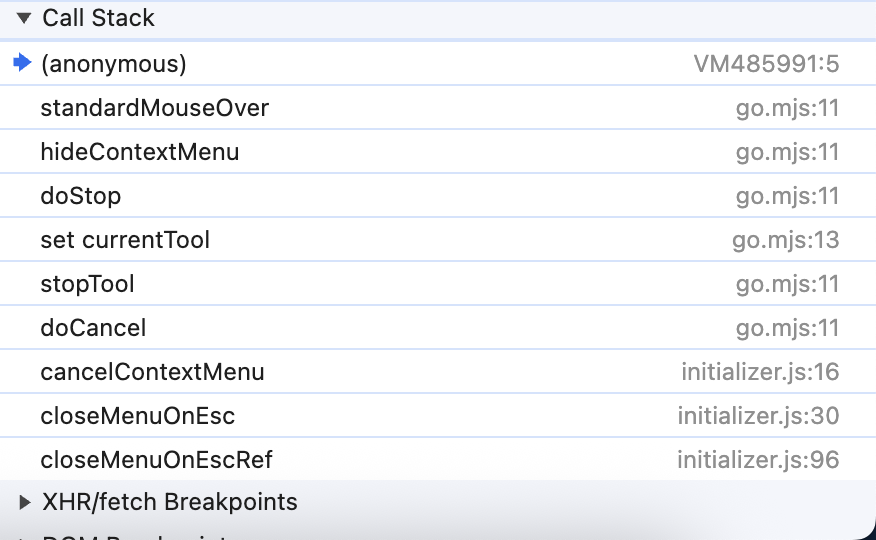Viewport: 876px width, 540px height.
Task: Collapse the Call Stack section
Action: coord(24,19)
